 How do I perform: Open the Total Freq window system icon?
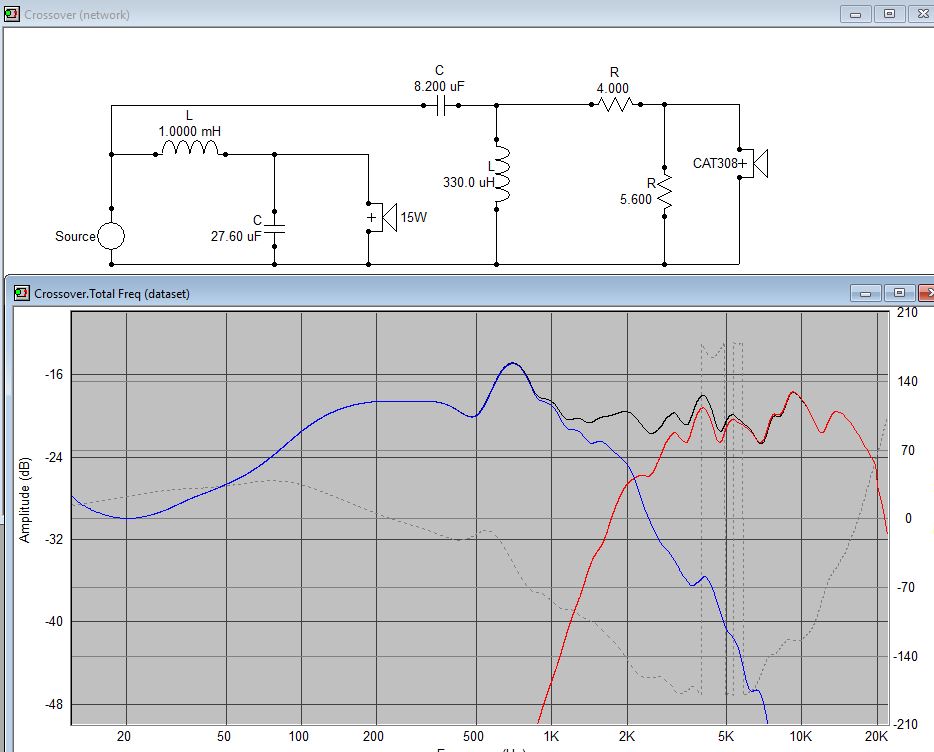tap(22, 293)
